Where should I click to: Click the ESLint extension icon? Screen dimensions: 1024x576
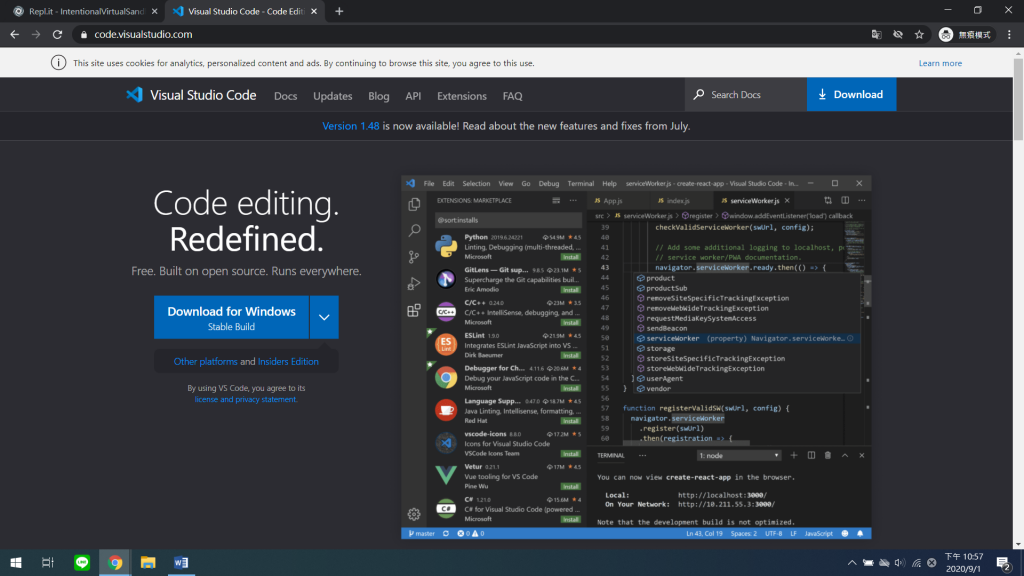pos(446,344)
